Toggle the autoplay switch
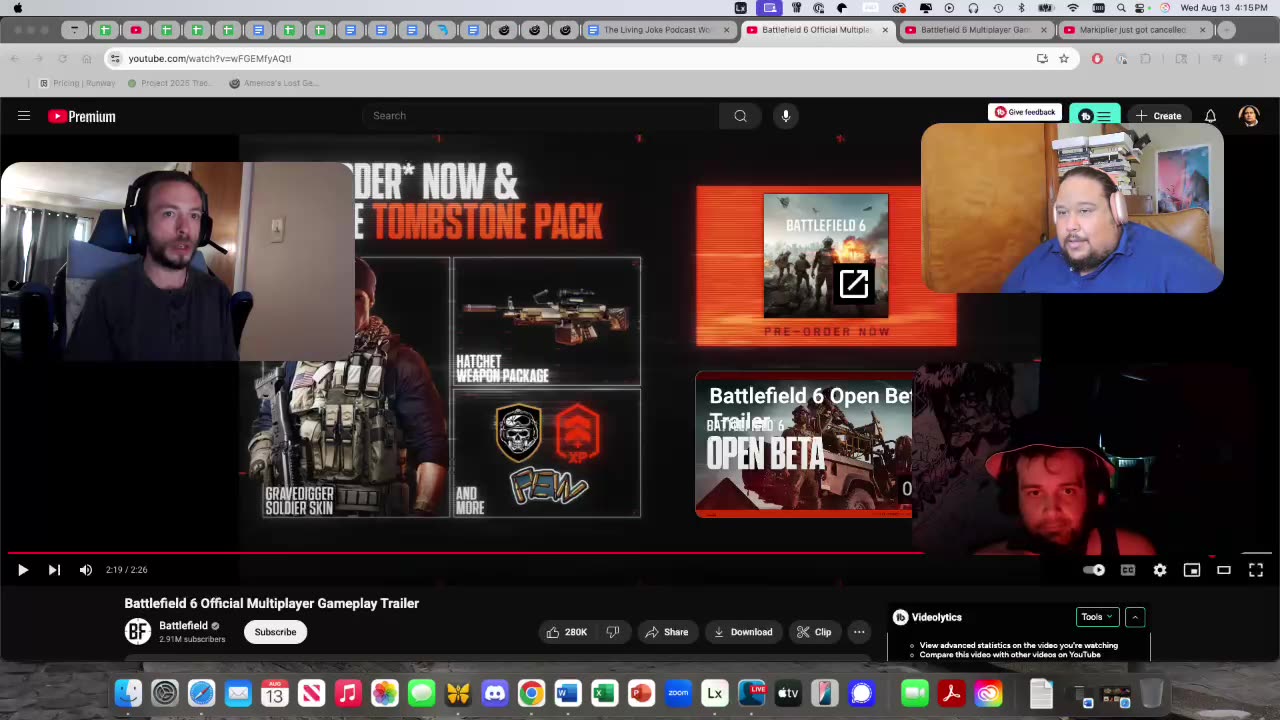 click(x=1094, y=570)
